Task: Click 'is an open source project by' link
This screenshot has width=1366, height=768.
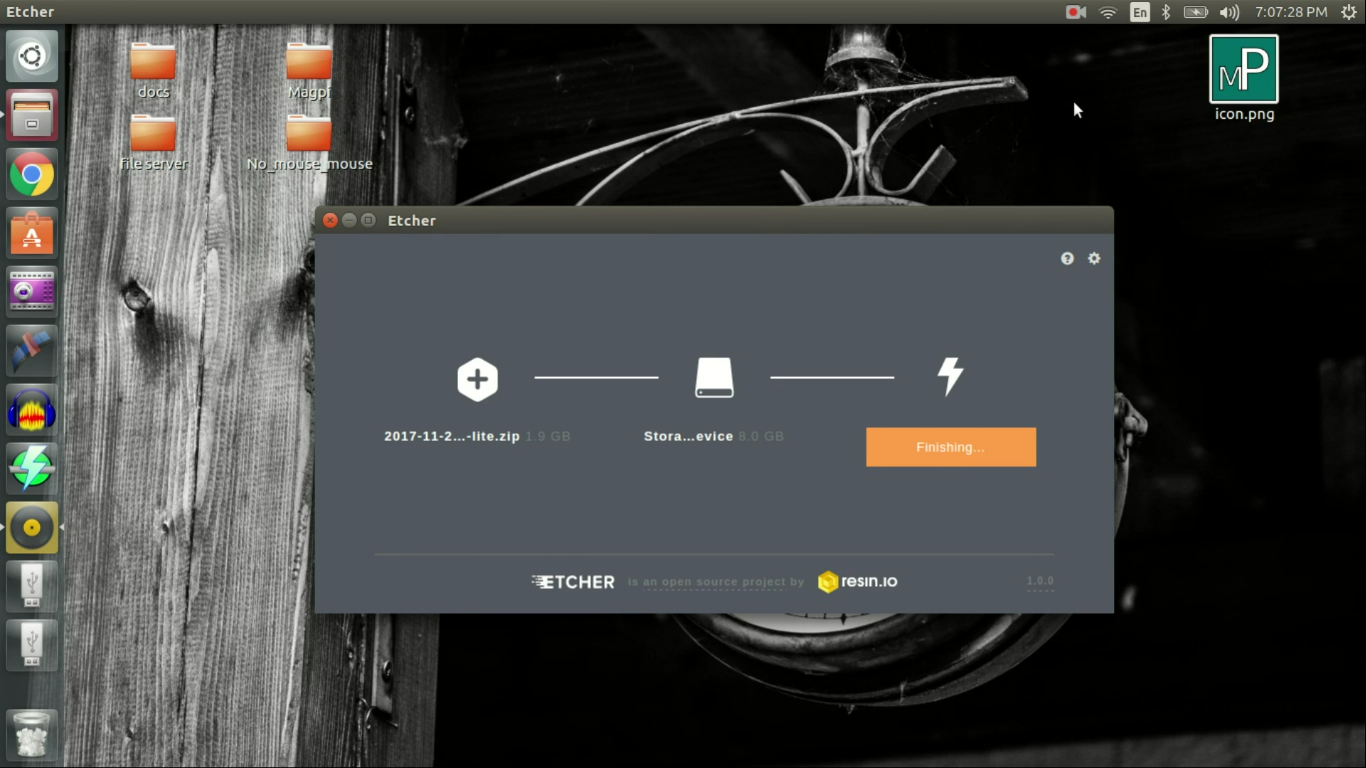Action: tap(716, 582)
